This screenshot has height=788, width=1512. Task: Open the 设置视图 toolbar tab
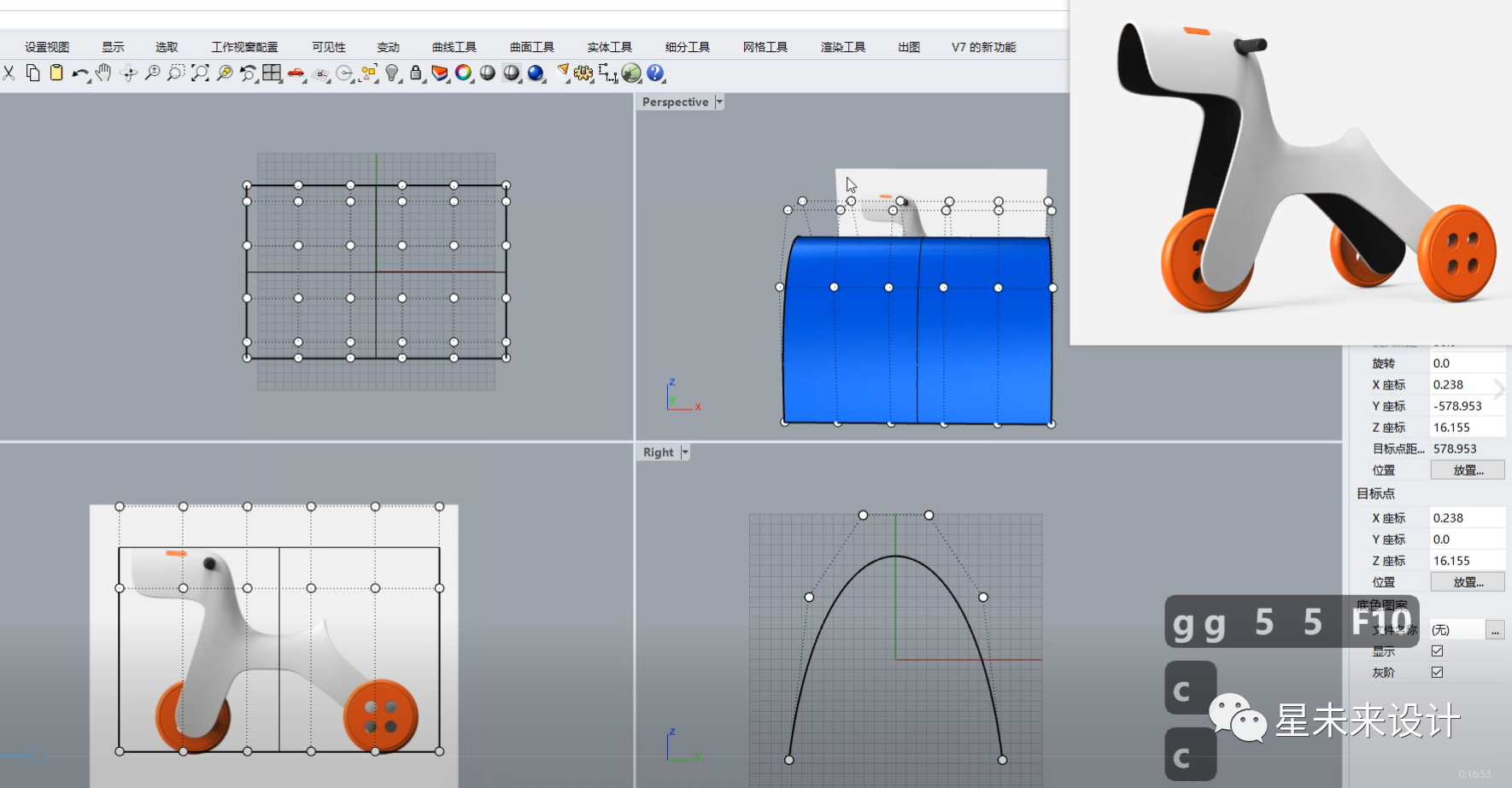click(47, 47)
